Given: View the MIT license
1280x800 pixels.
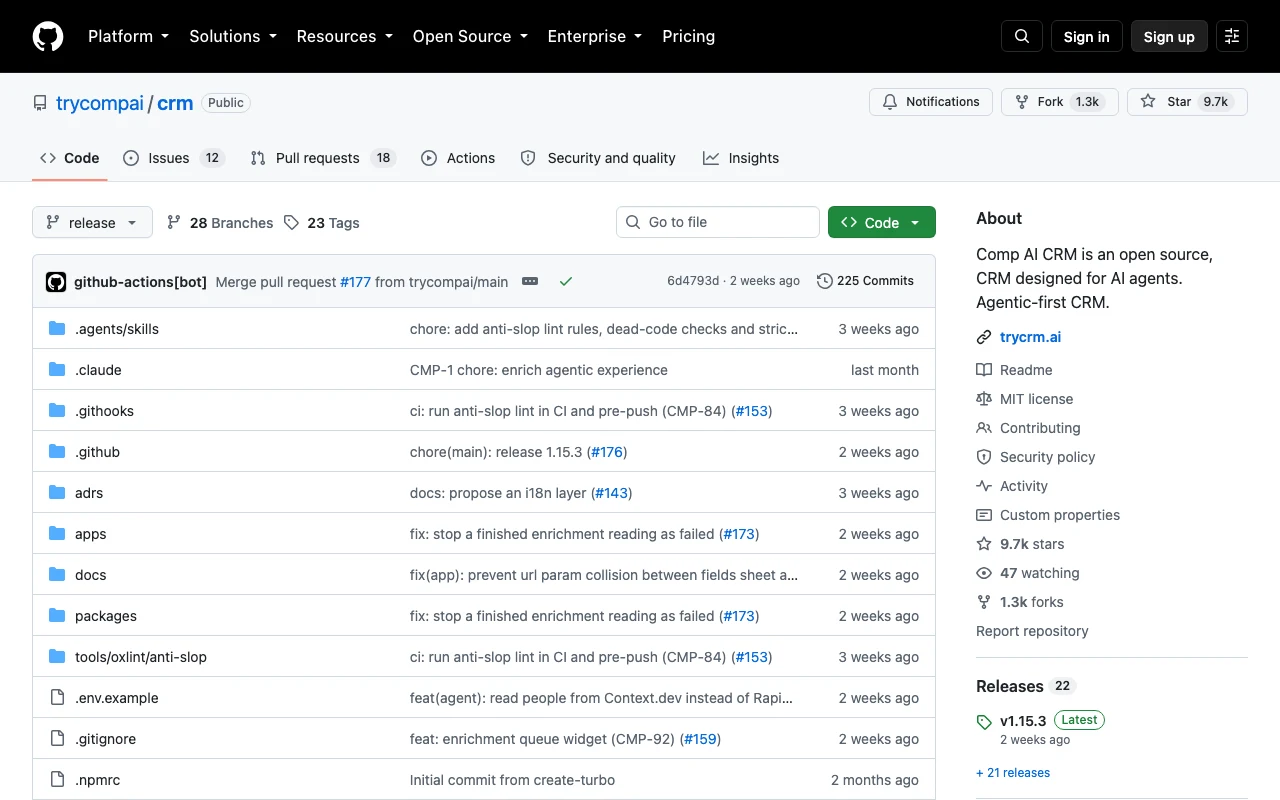Looking at the screenshot, I should click(1024, 399).
